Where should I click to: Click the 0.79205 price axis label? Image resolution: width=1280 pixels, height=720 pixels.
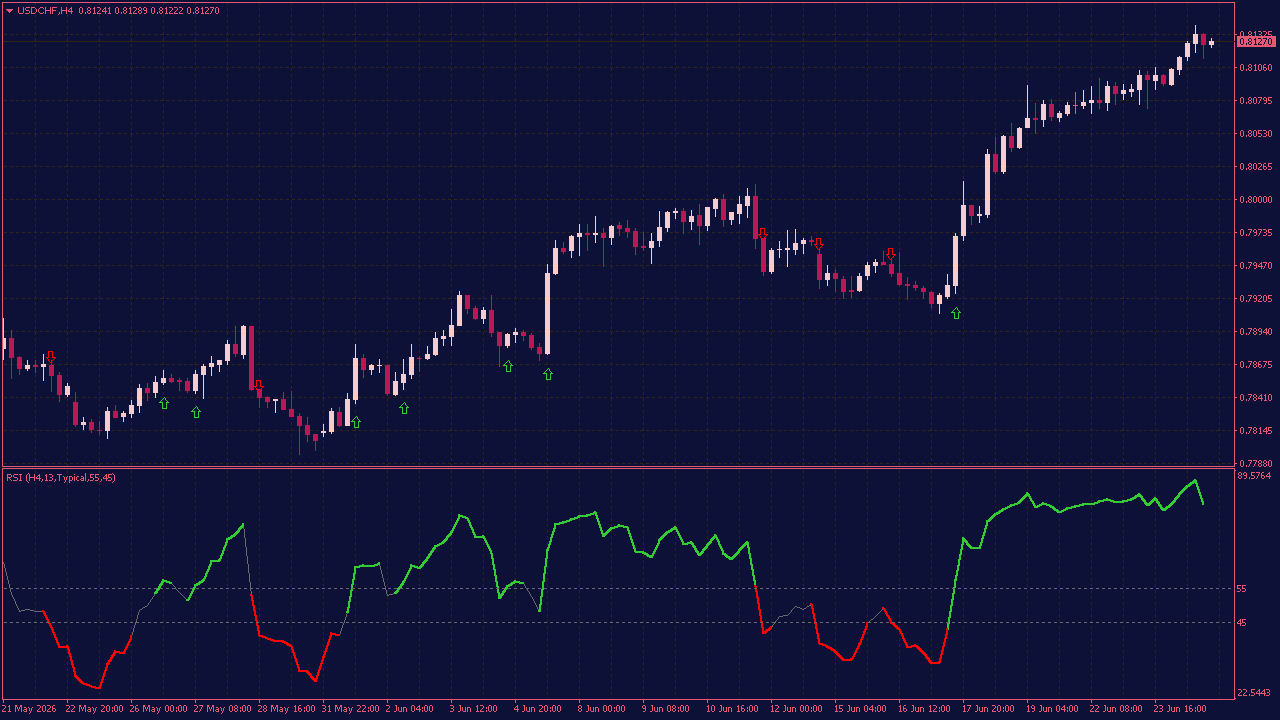click(x=1255, y=299)
